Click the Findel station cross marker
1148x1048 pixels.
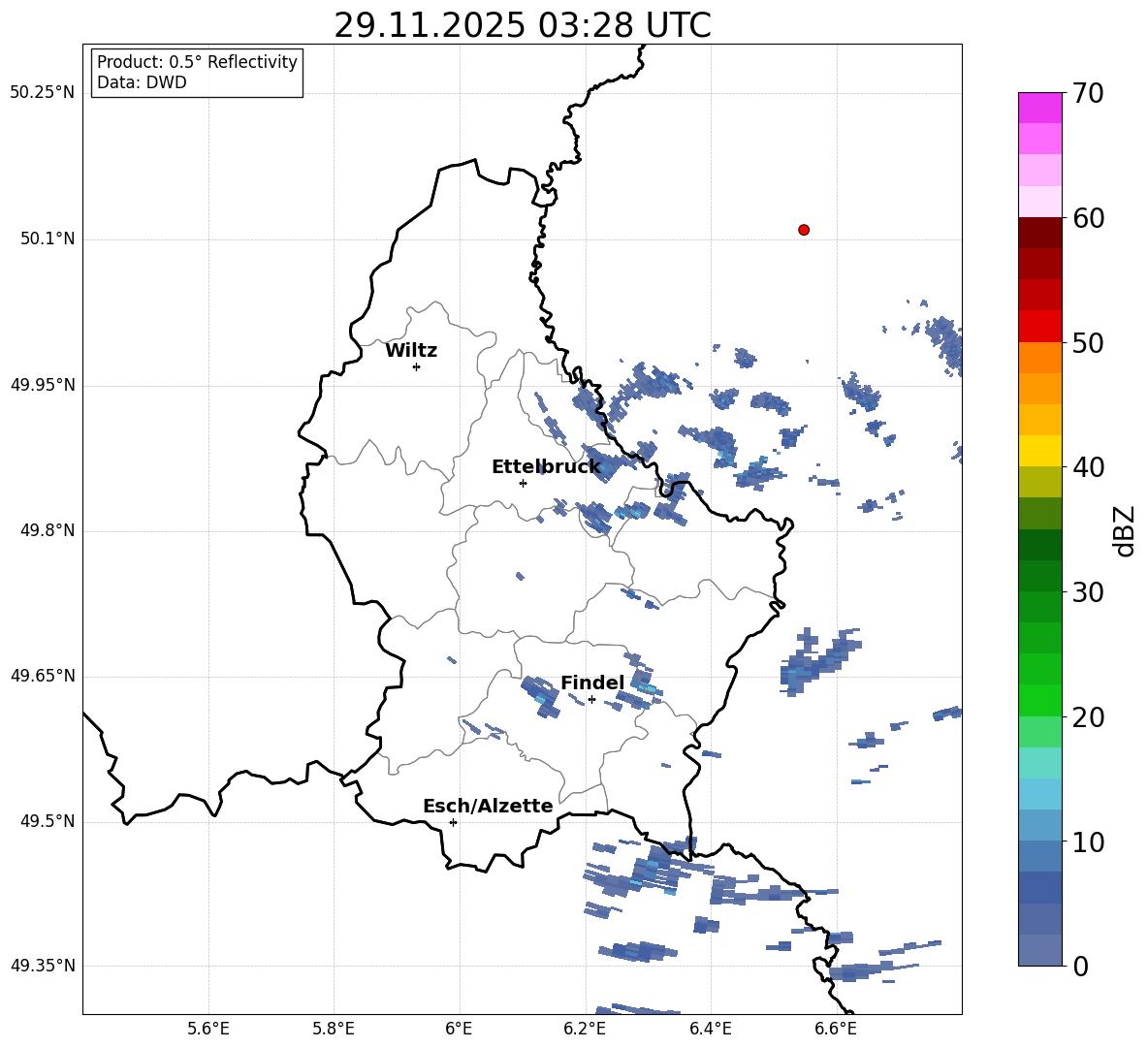[x=591, y=700]
